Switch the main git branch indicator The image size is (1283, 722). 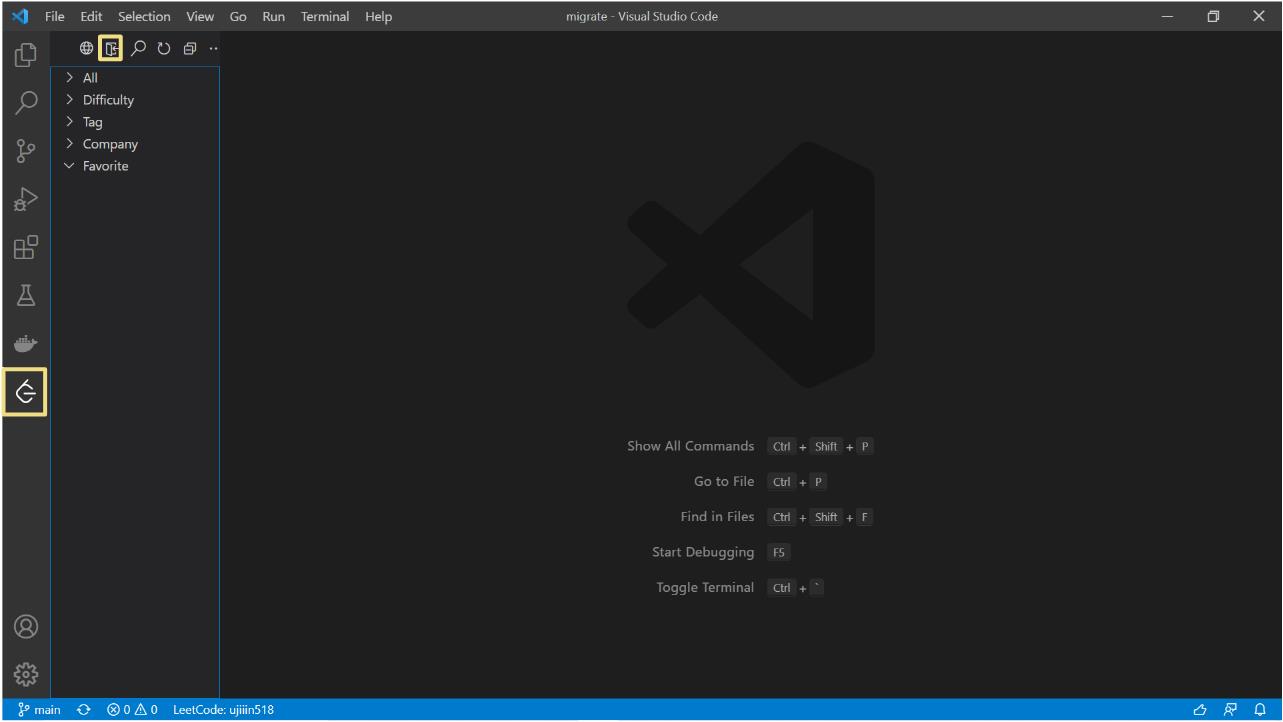pos(38,709)
